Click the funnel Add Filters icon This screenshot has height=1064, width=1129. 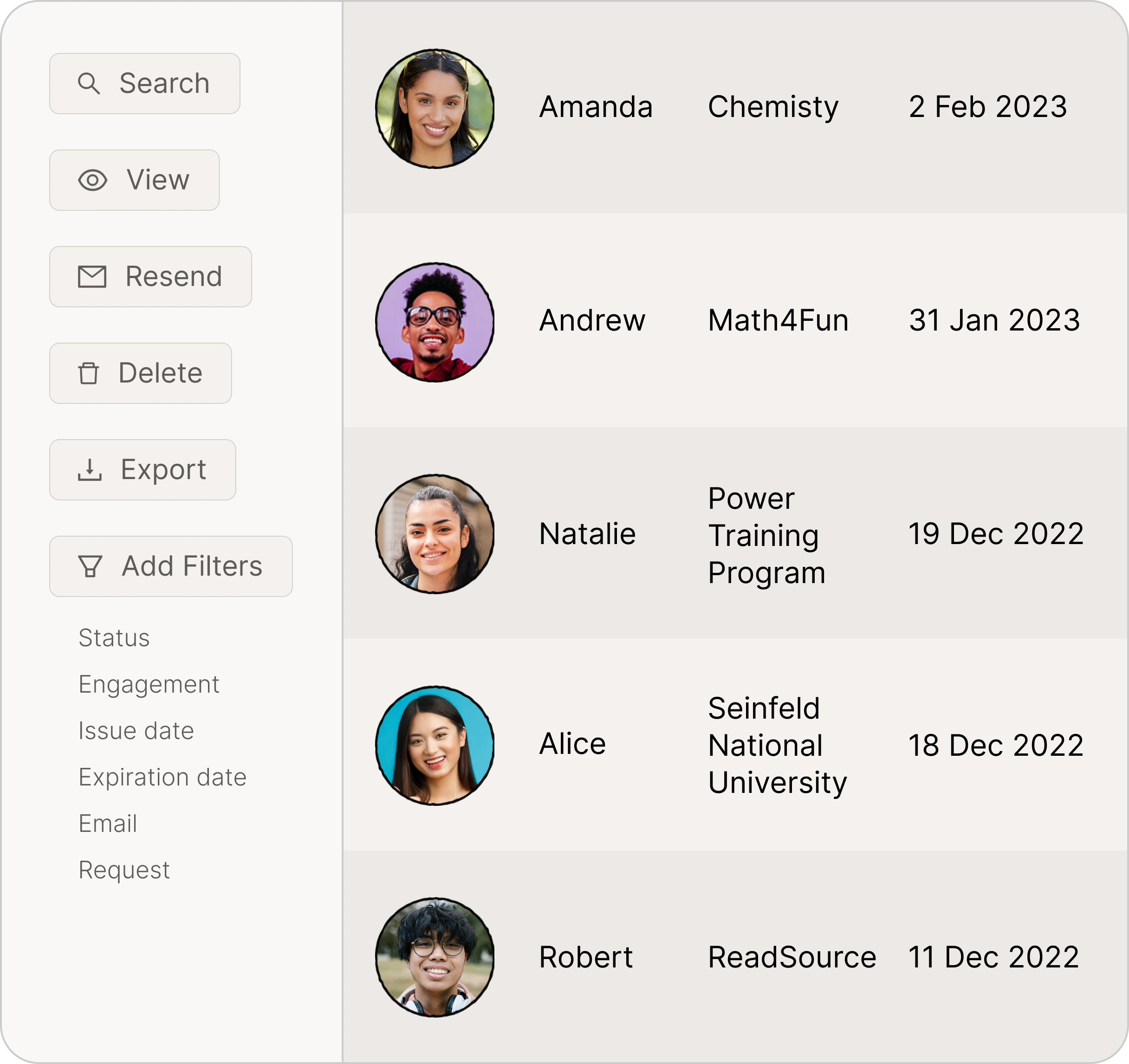click(90, 567)
